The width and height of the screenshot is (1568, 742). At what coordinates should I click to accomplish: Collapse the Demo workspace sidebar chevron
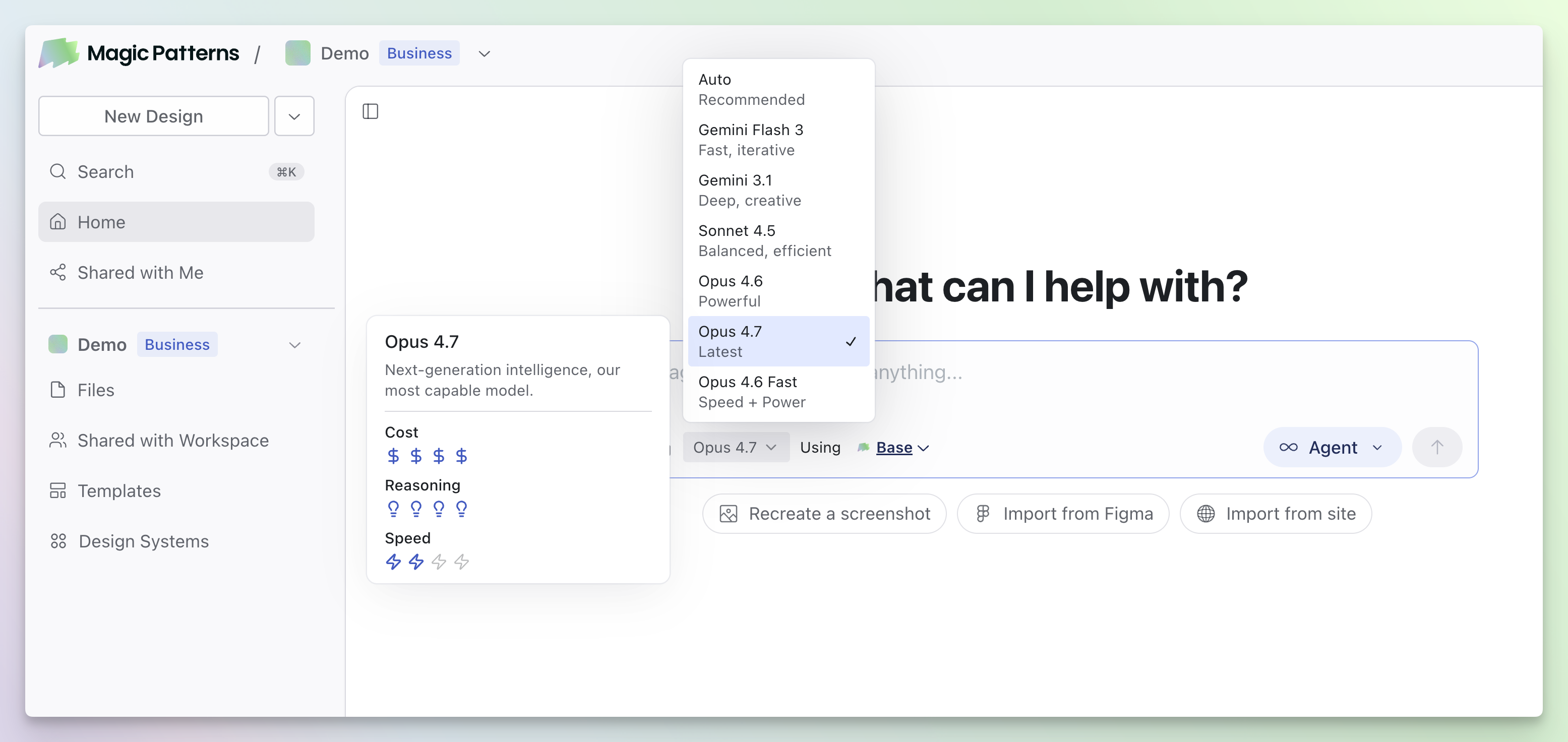pos(295,345)
